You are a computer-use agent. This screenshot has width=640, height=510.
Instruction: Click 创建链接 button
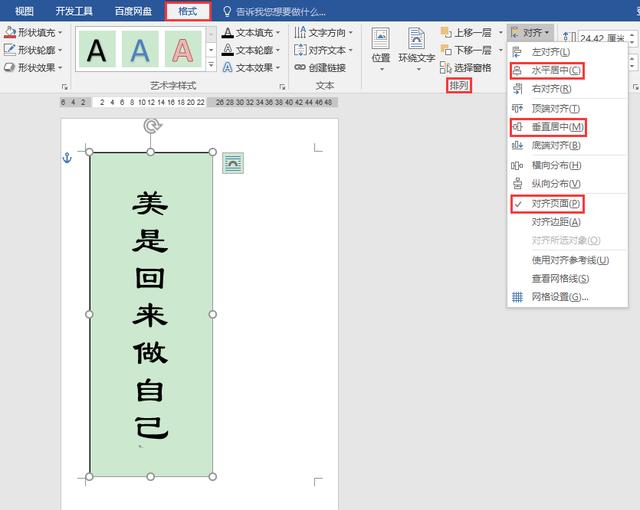(321, 67)
